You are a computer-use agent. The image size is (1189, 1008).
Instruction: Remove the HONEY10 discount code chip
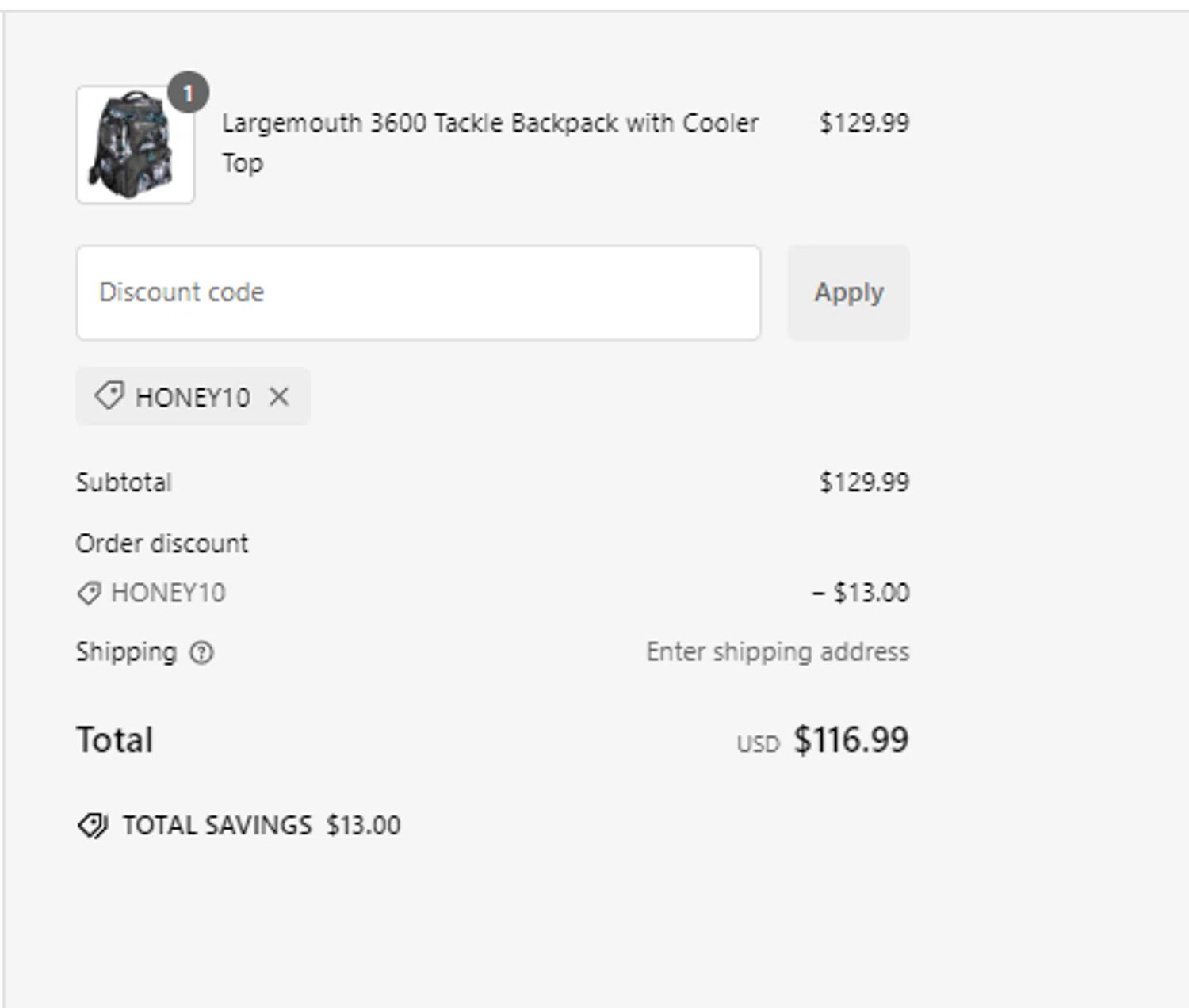279,396
